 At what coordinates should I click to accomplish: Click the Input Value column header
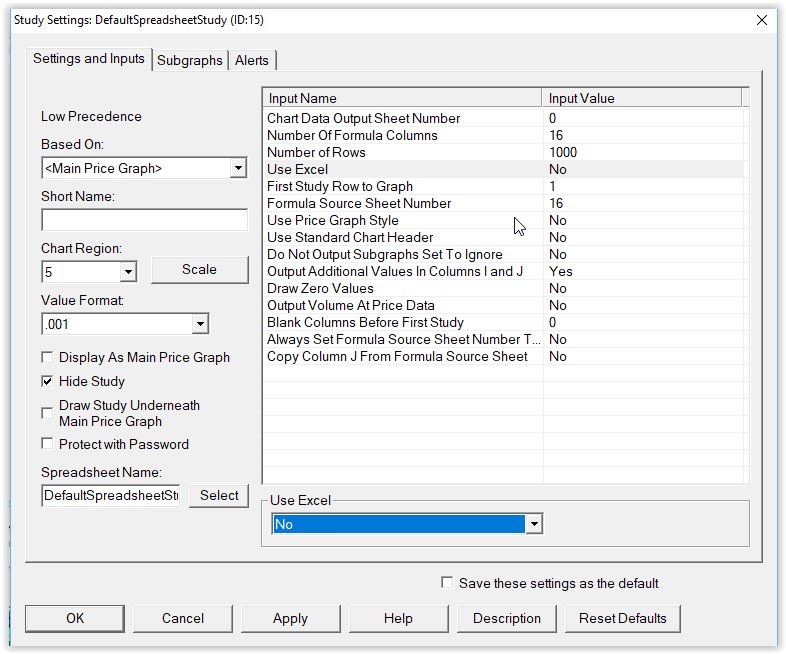pyautogui.click(x=642, y=98)
